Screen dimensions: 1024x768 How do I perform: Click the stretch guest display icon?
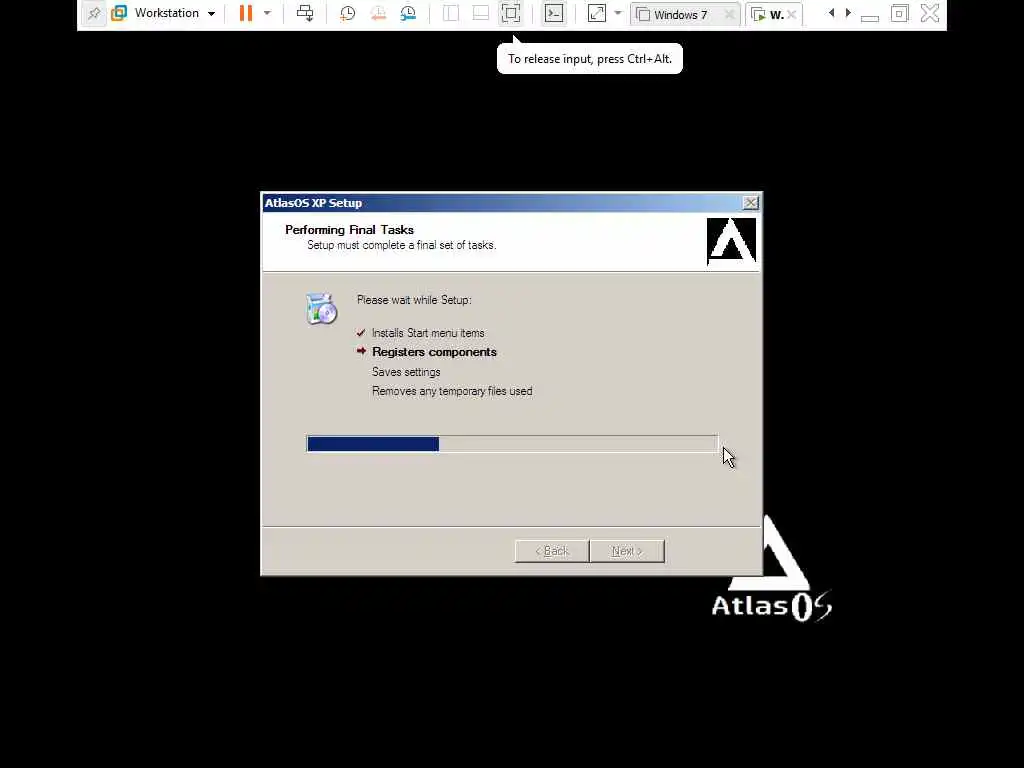(597, 13)
